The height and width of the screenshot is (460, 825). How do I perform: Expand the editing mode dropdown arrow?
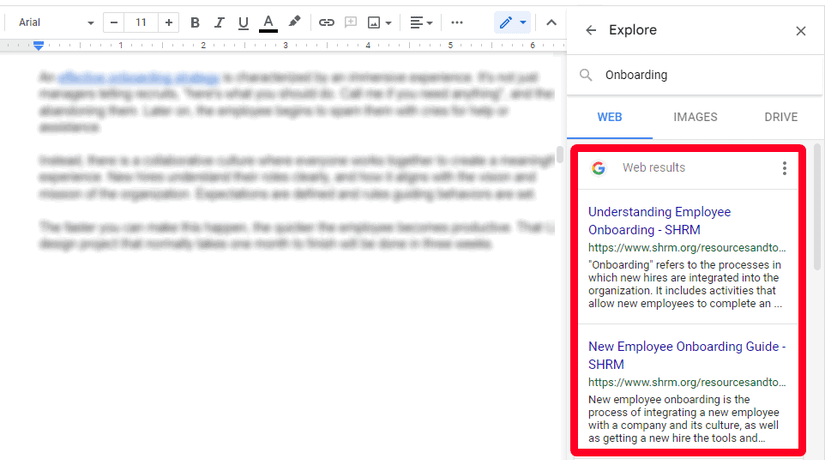(523, 23)
